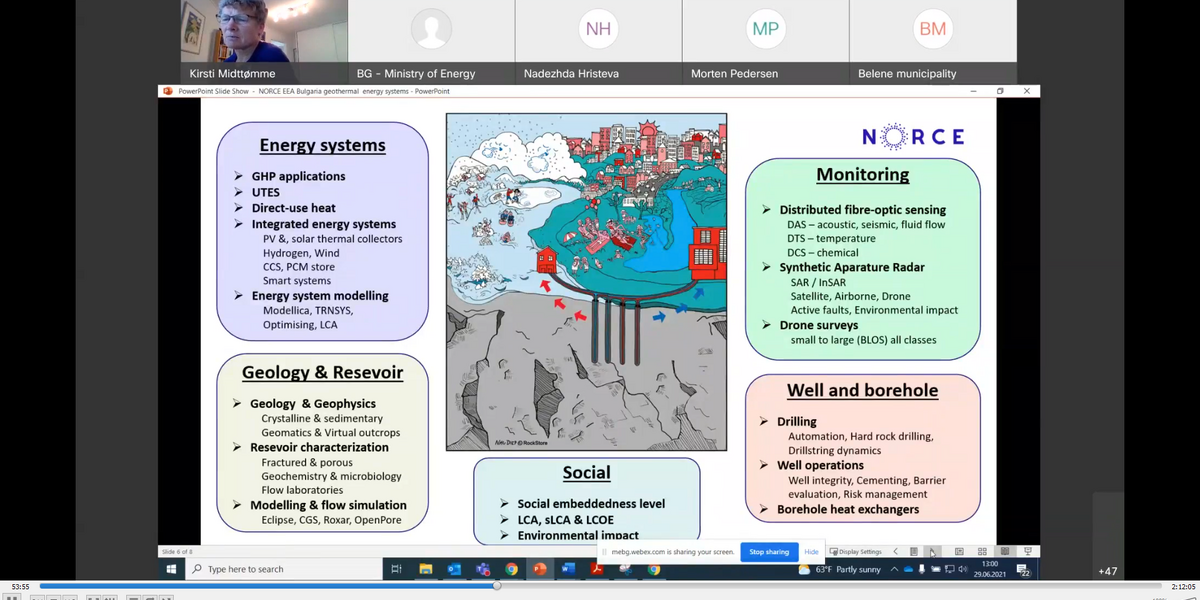Image resolution: width=1200 pixels, height=600 pixels.
Task: Click the geothermal city illustration on slide
Action: tap(586, 282)
